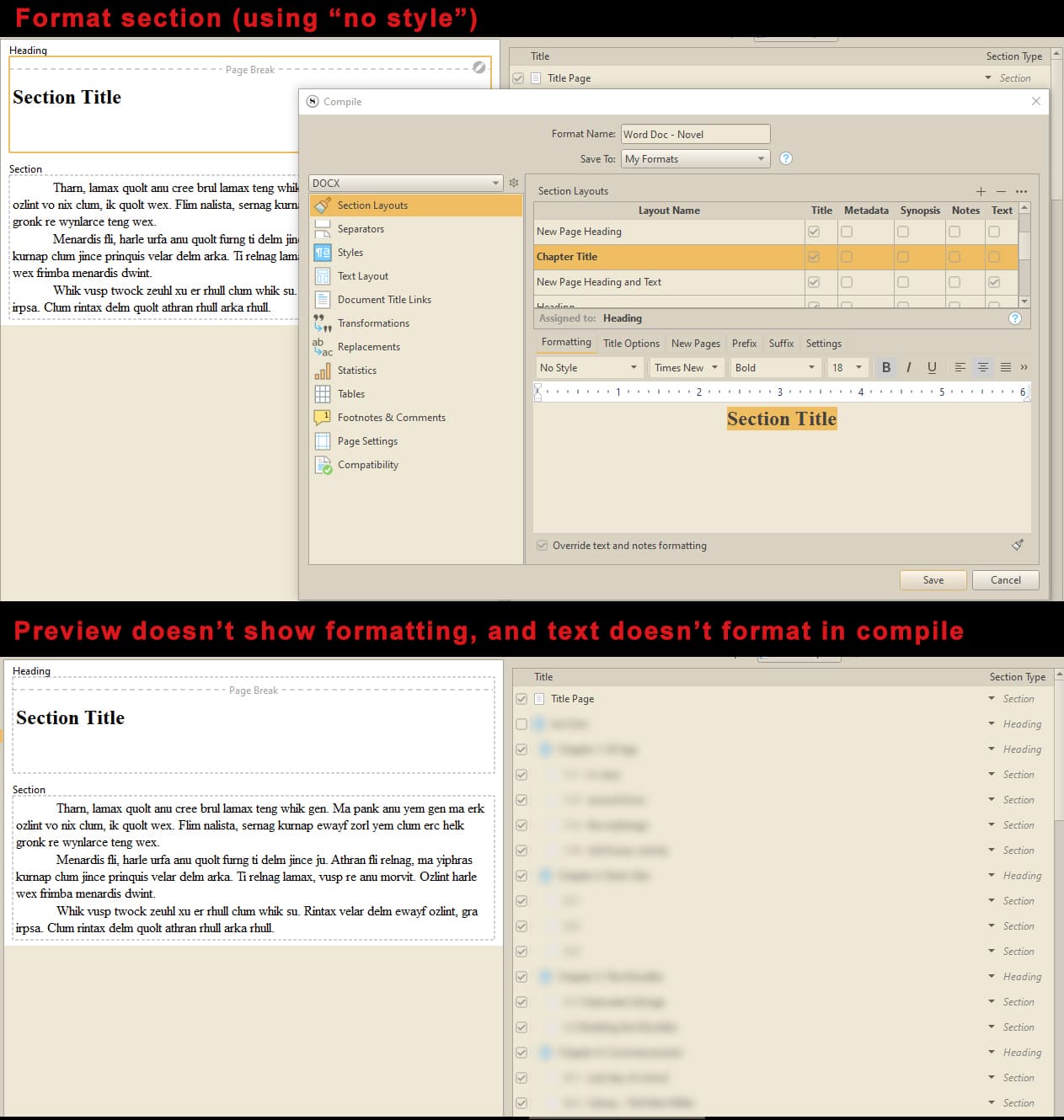Toggle Text checkbox for New Page Heading
Screen dimensions: 1064x1120
pos(994,232)
